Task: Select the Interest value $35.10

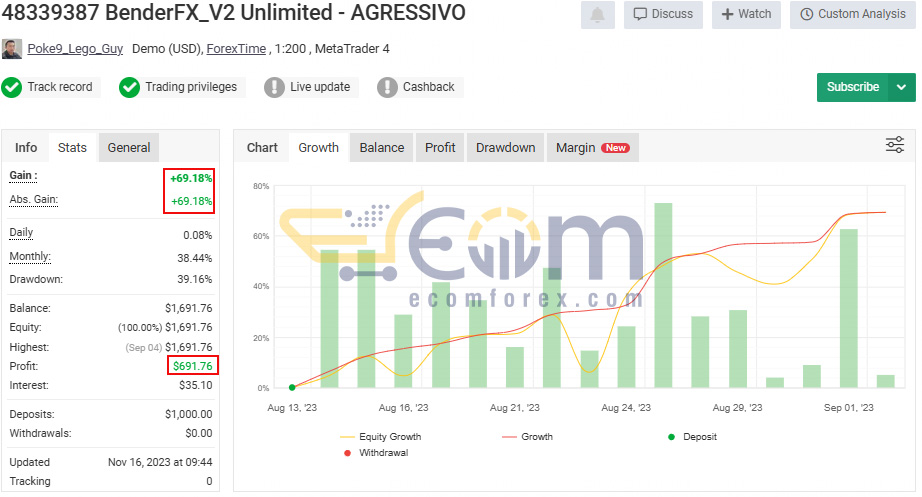Action: pyautogui.click(x=196, y=385)
